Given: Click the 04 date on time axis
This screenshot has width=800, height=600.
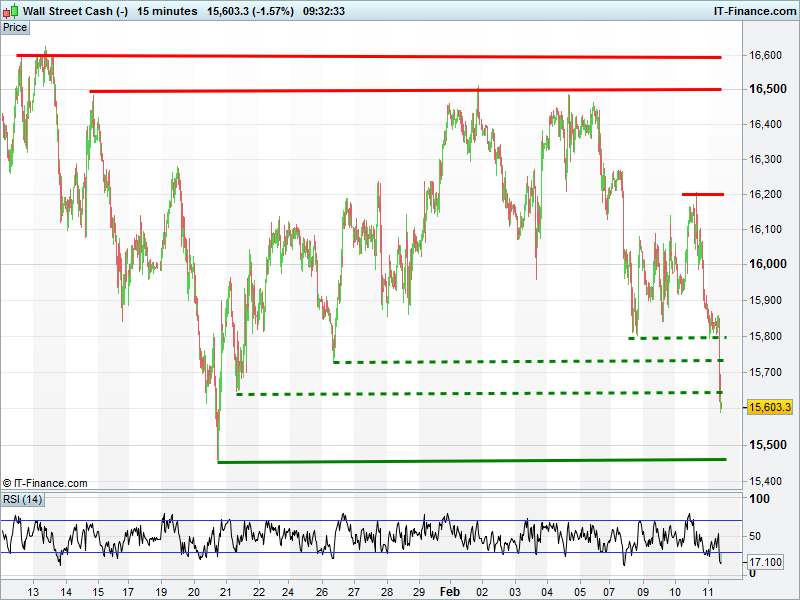Looking at the screenshot, I should (x=547, y=592).
